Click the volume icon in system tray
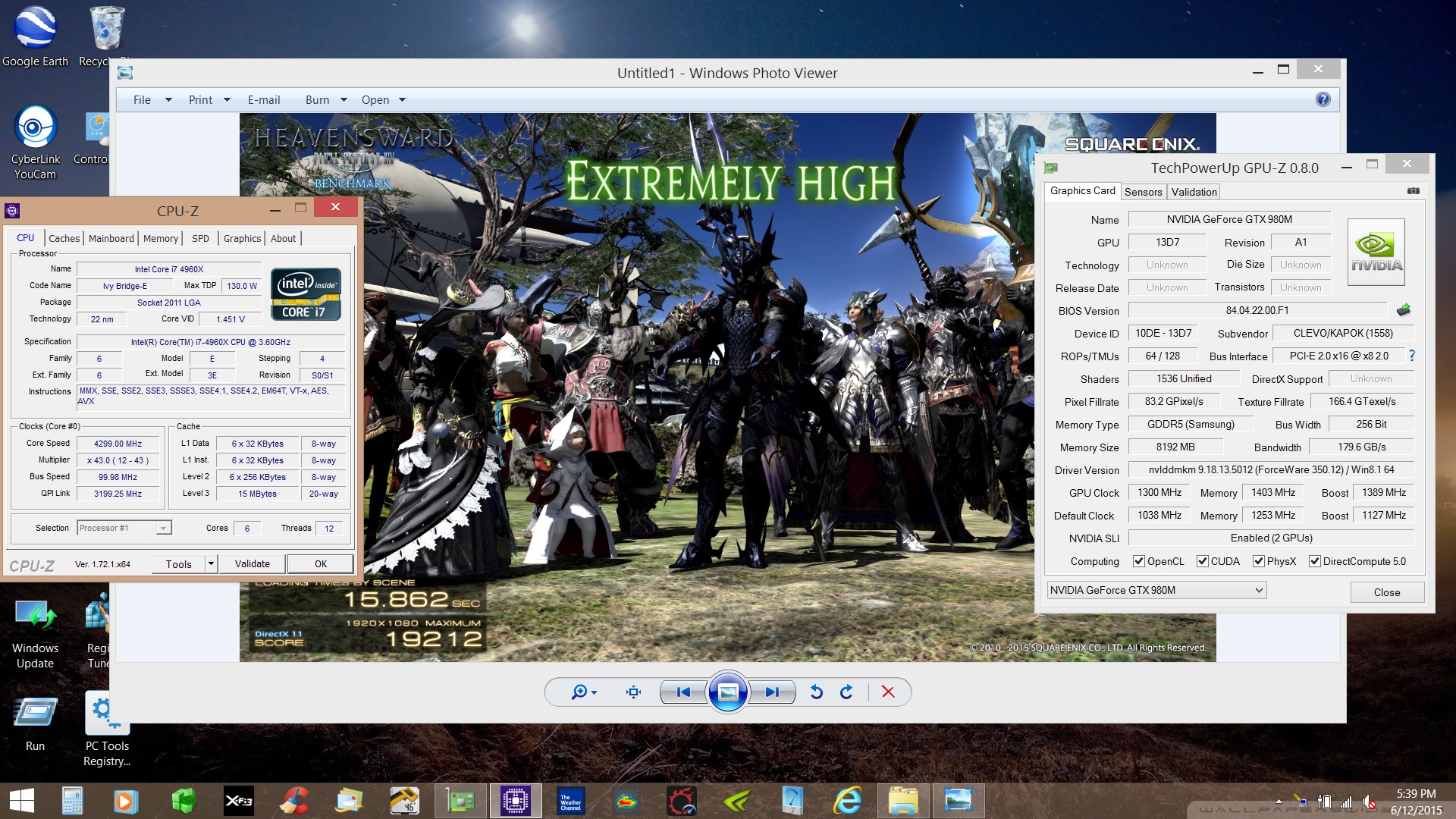1456x819 pixels. point(1369,802)
